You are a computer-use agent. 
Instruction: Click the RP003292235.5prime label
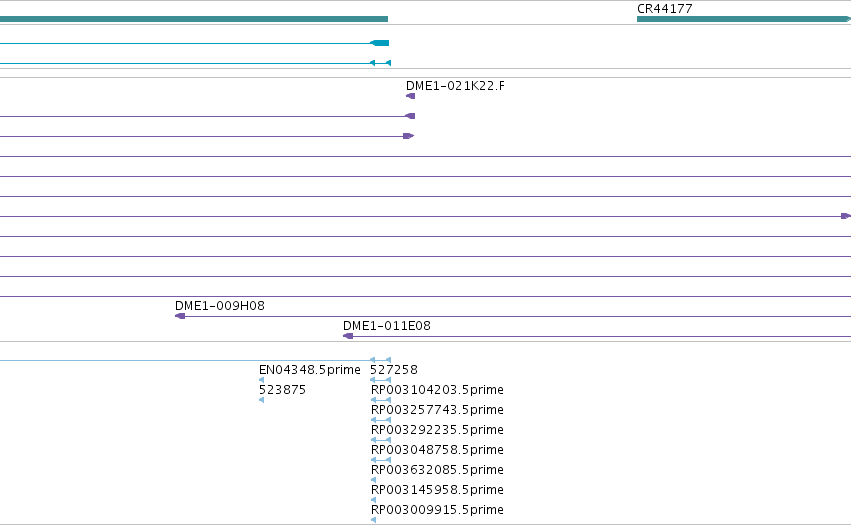tap(437, 430)
